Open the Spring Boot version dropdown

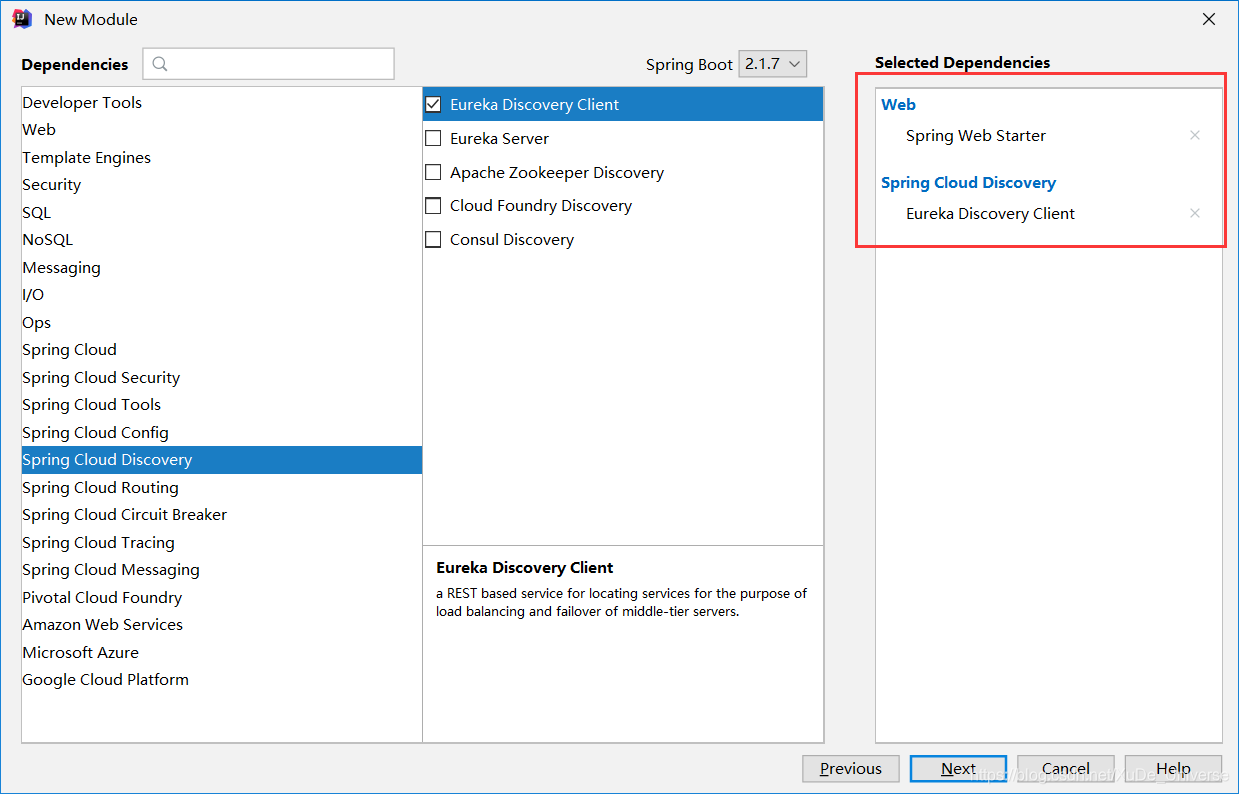pos(772,64)
